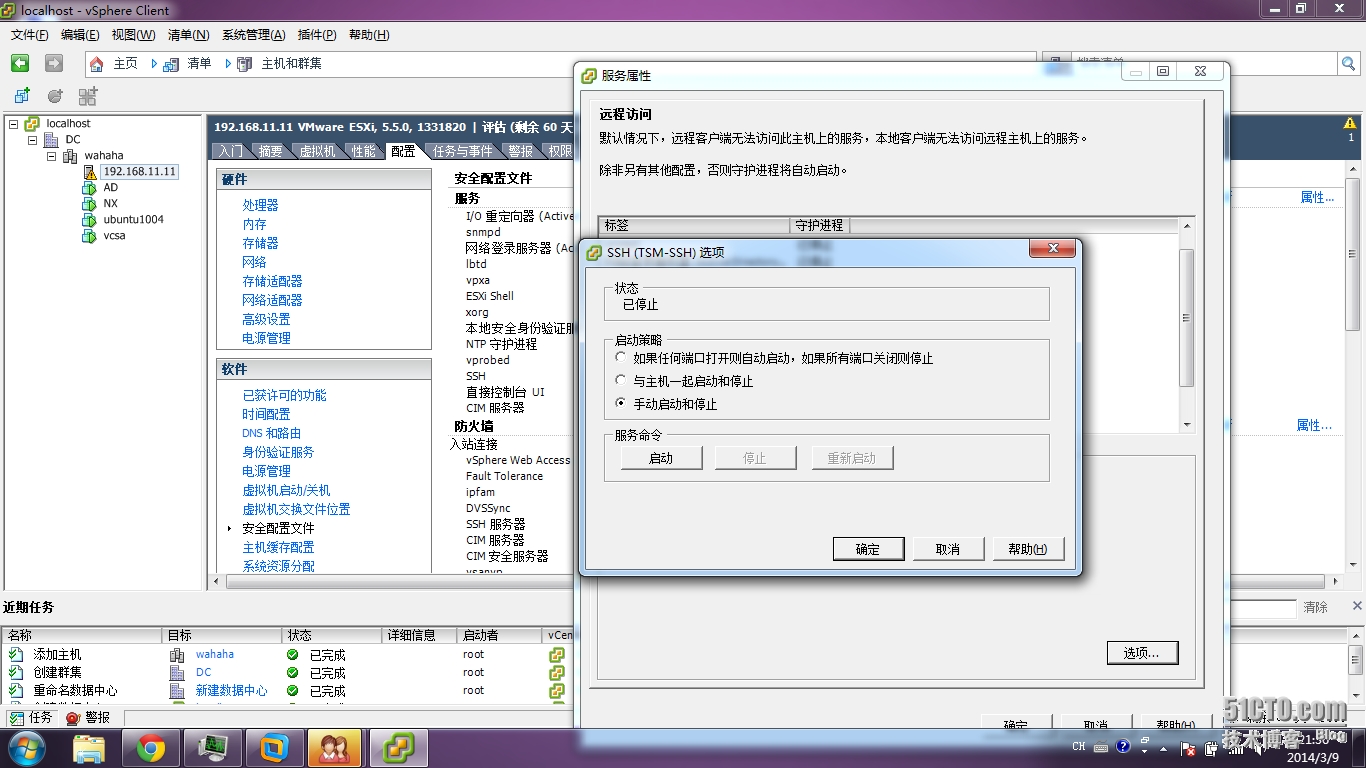The width and height of the screenshot is (1366, 768).
Task: Open the Help (帮助) menu
Action: (369, 35)
